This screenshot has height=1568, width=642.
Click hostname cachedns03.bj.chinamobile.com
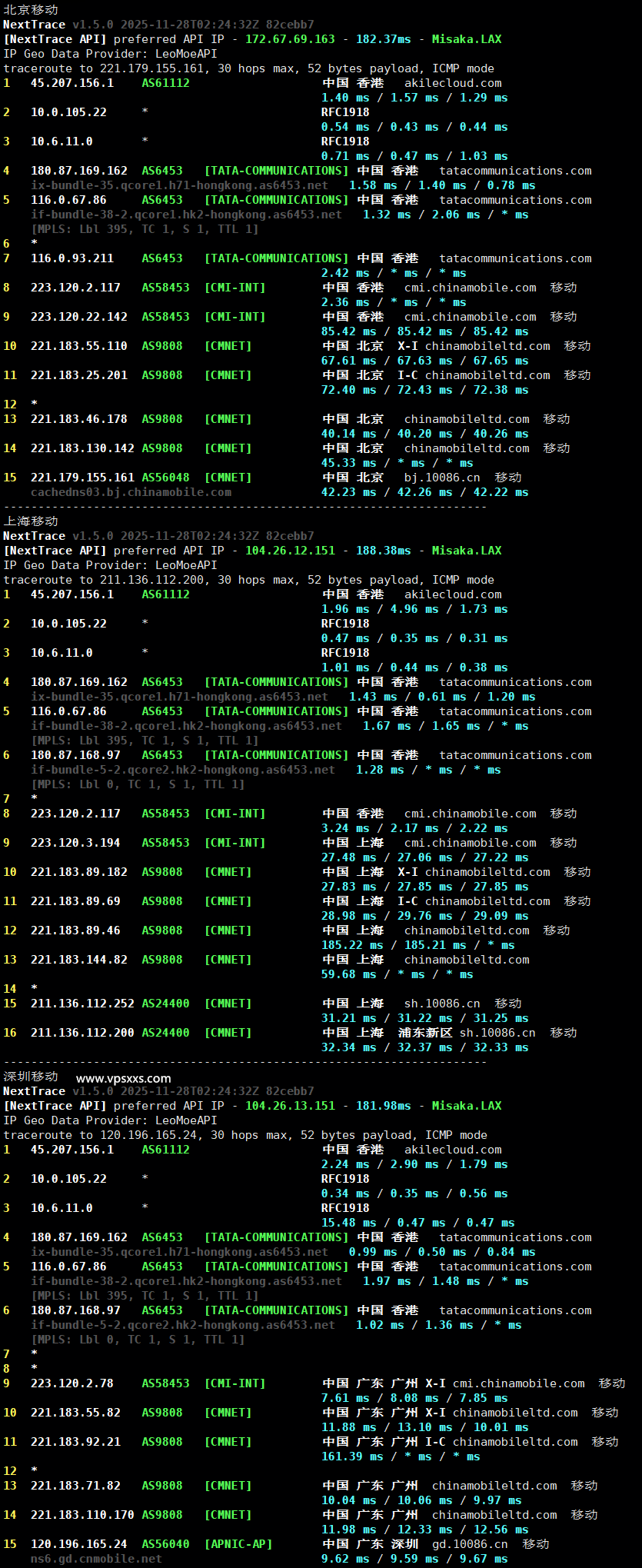131,492
